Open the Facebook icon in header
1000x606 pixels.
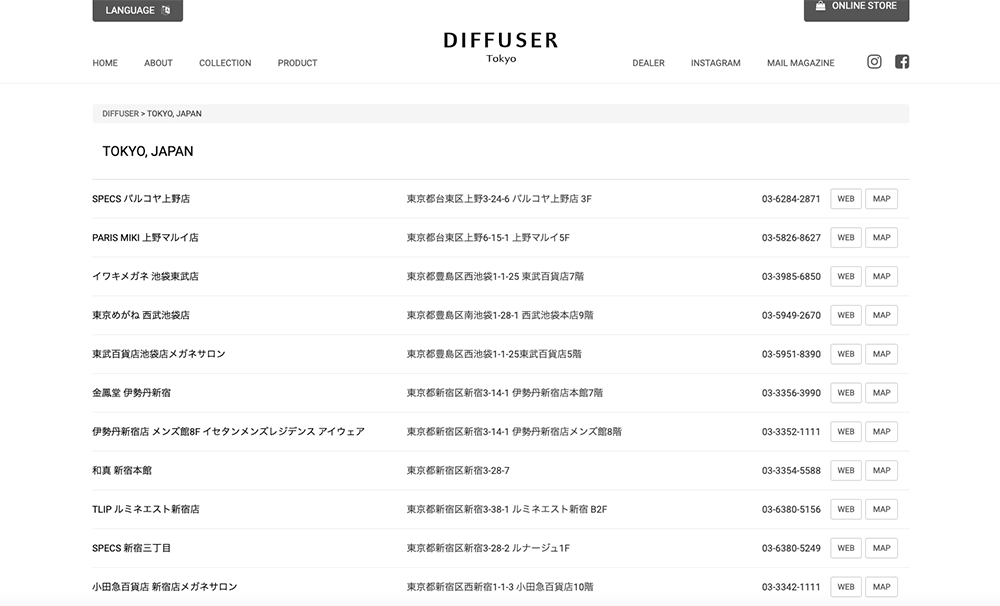coord(902,61)
